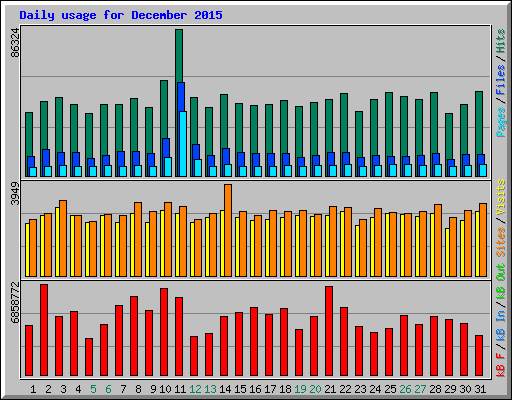
Task: Click the x-axis label for day 11
Action: coord(180,389)
